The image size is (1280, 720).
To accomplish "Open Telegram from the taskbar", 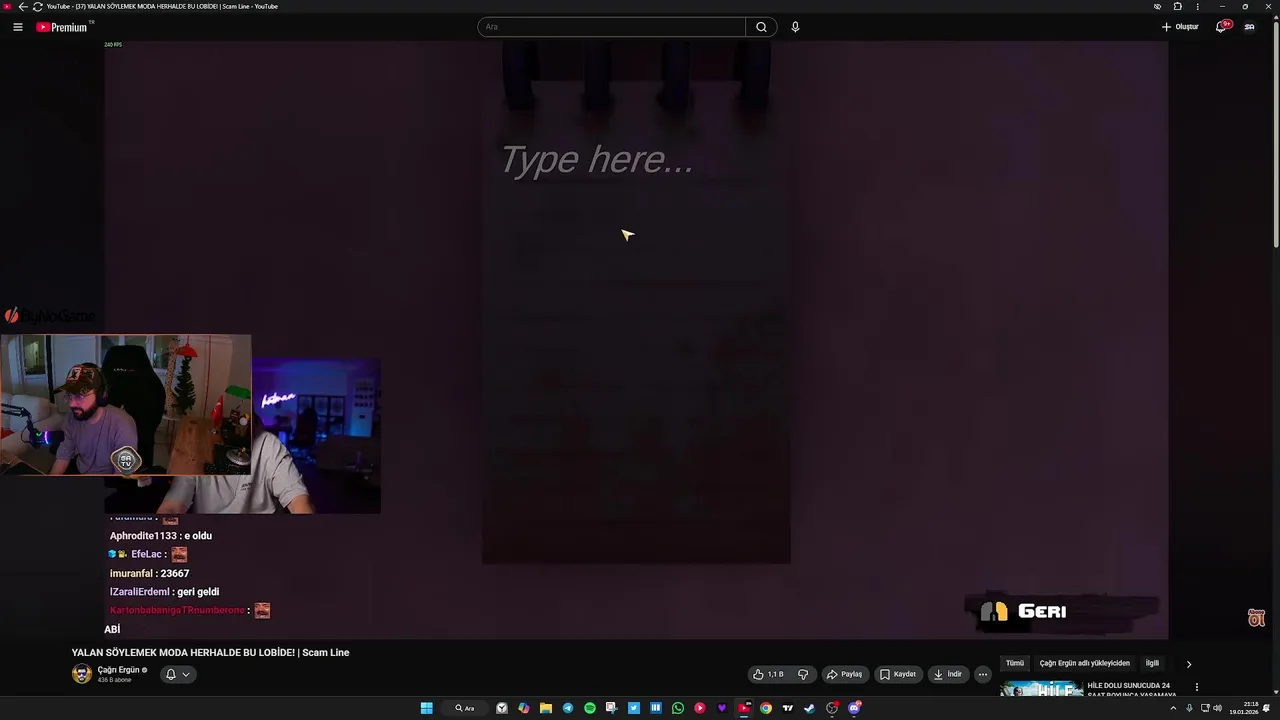I will [568, 708].
